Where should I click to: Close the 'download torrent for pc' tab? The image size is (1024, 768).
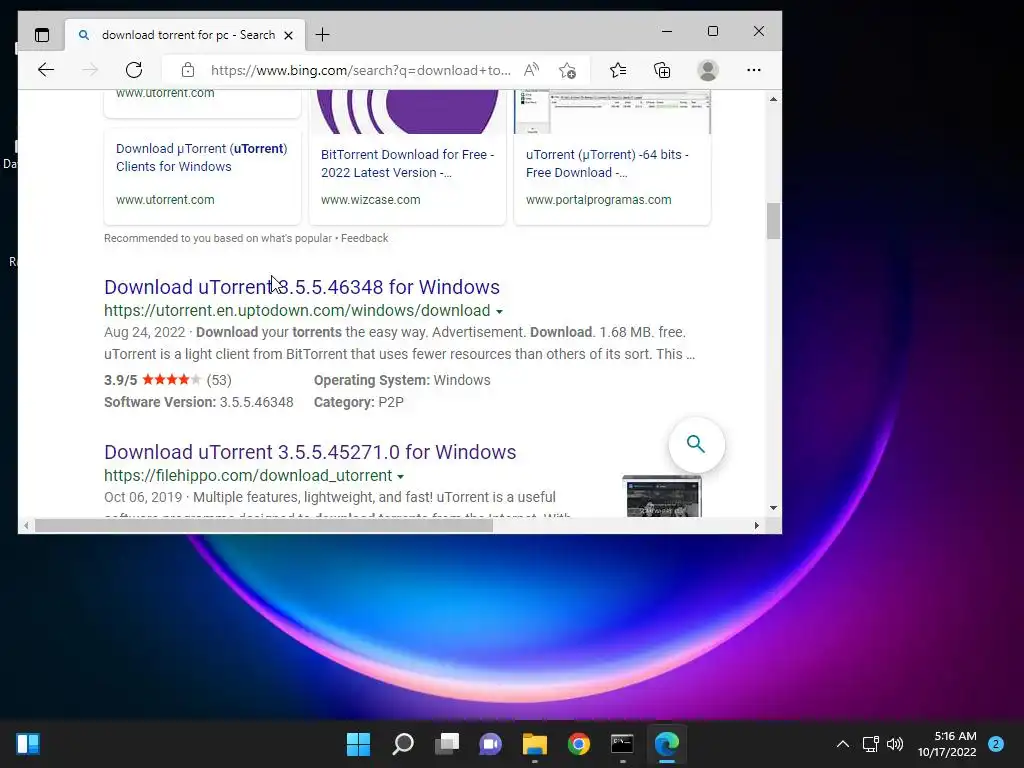pyautogui.click(x=288, y=35)
